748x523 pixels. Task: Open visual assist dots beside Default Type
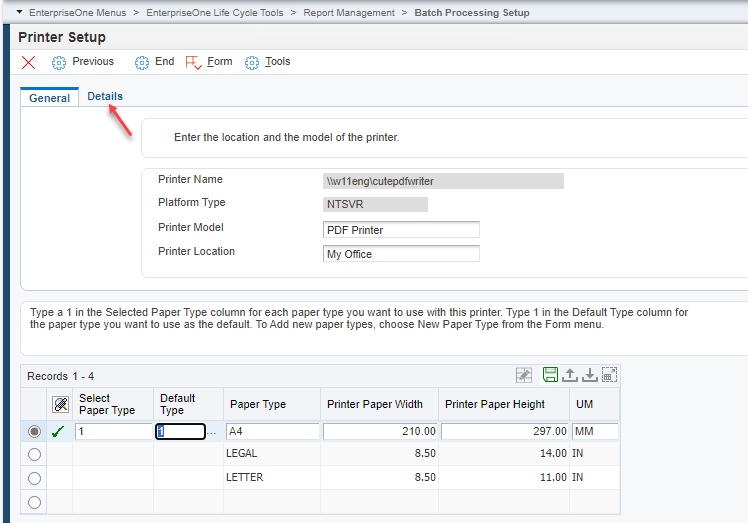(x=212, y=433)
